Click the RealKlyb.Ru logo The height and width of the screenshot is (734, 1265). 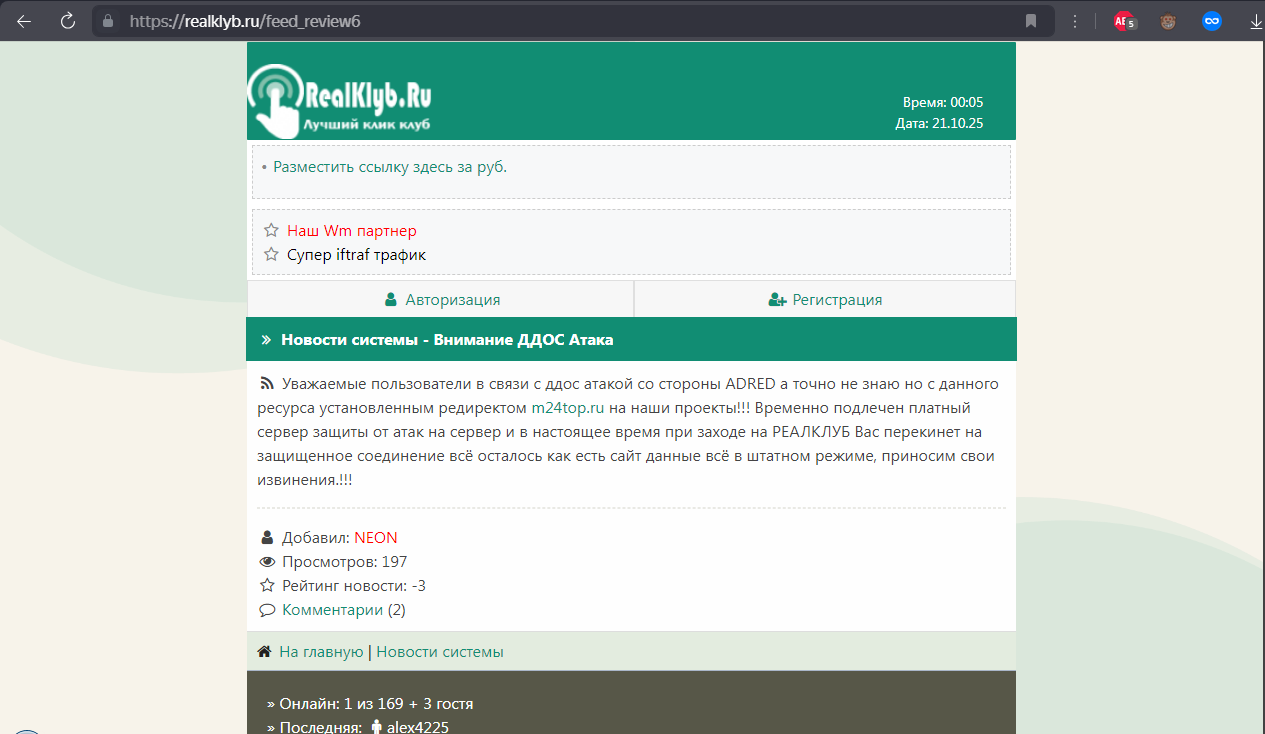(x=340, y=99)
